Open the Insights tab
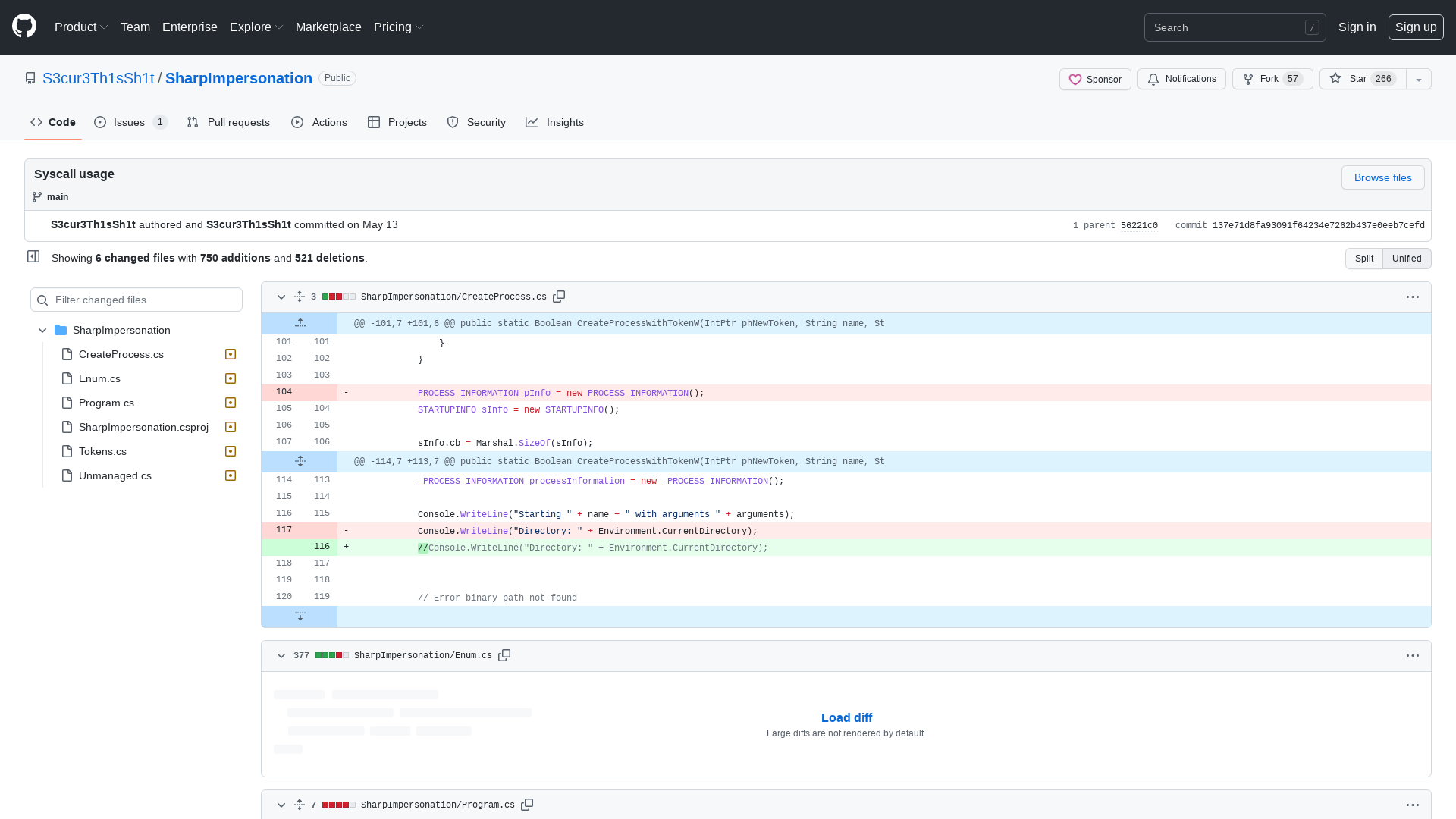 click(555, 122)
